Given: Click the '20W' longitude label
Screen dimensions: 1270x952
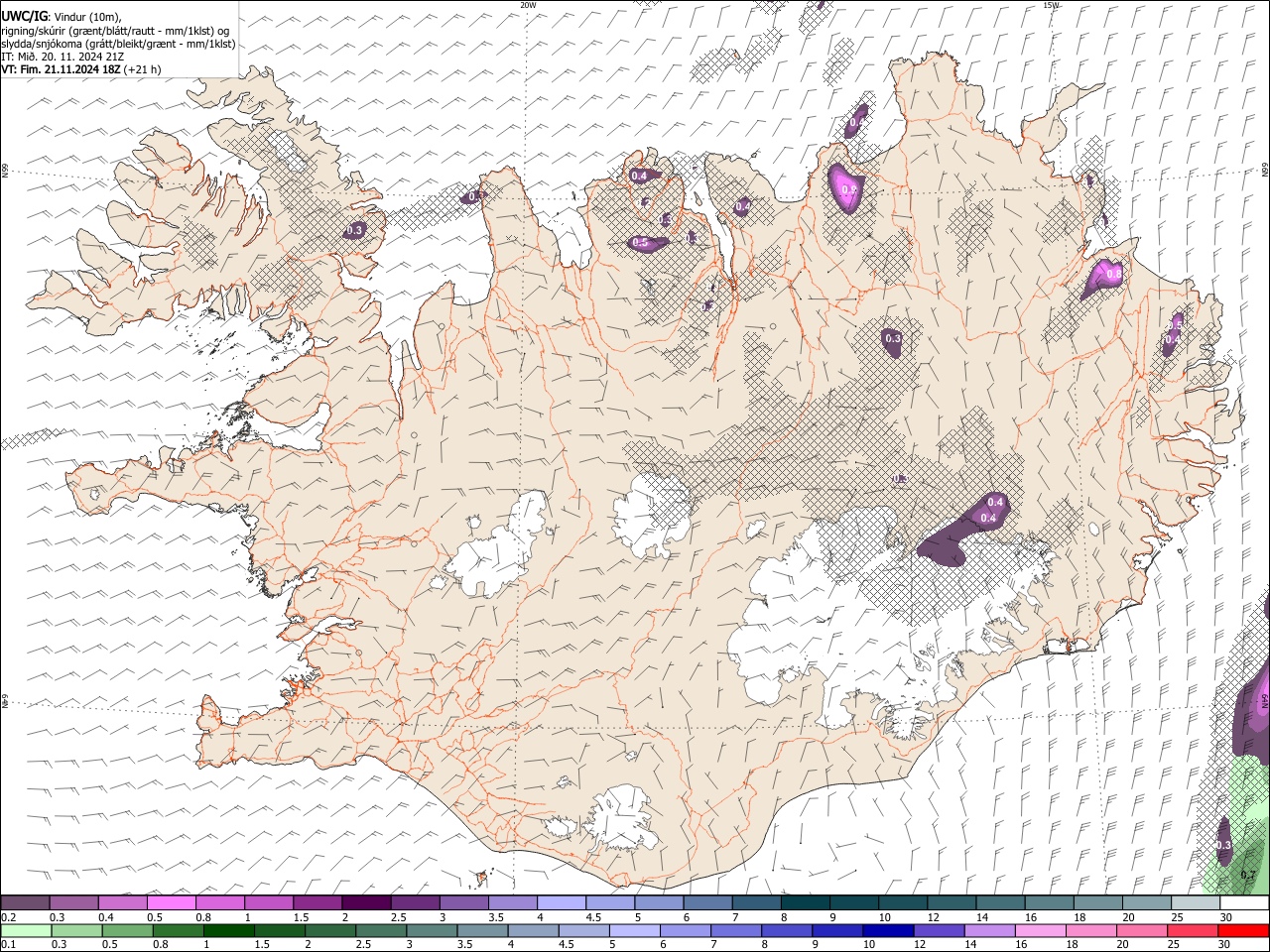Looking at the screenshot, I should 528,5.
